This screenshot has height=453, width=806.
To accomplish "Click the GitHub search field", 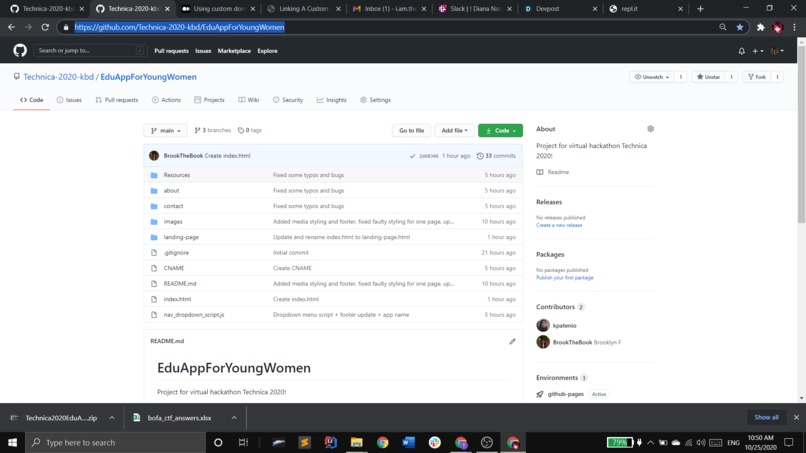I will pyautogui.click(x=89, y=50).
